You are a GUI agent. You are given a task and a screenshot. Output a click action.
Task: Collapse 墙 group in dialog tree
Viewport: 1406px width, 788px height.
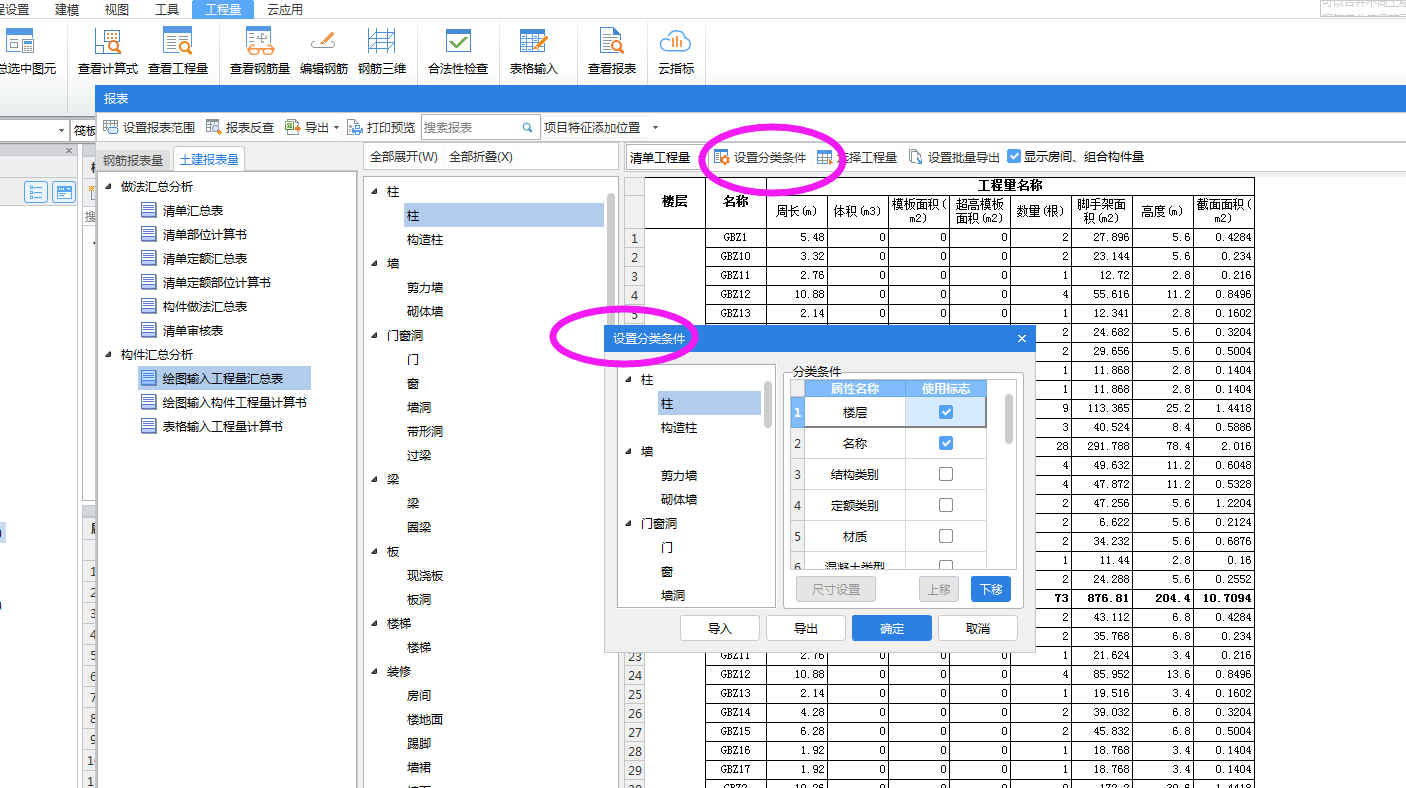coord(629,451)
